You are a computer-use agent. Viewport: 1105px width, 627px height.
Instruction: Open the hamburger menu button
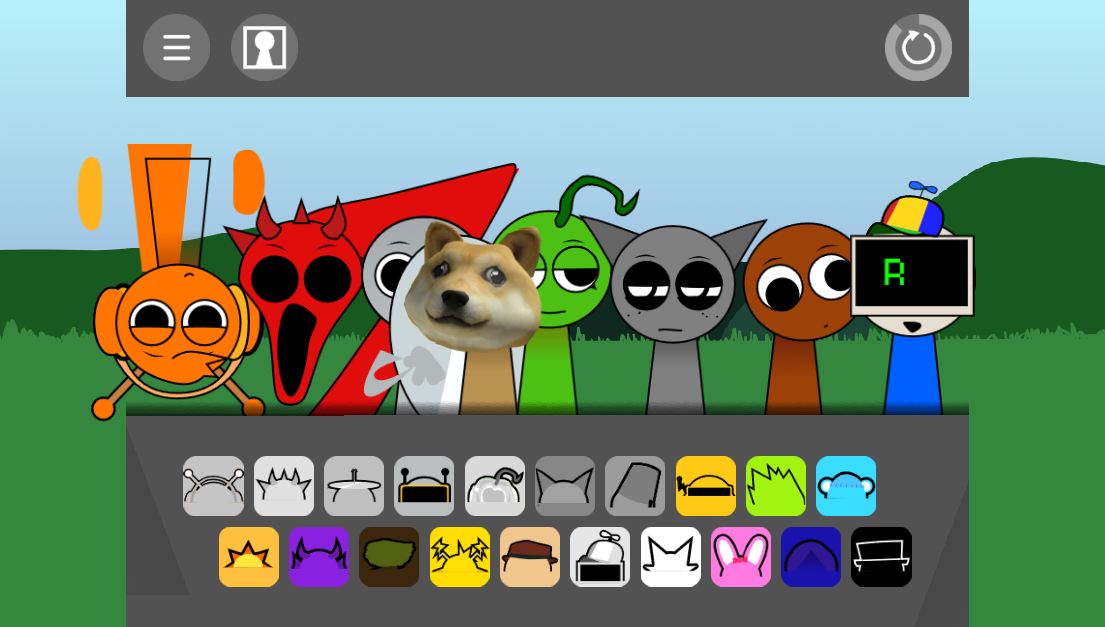[x=176, y=48]
